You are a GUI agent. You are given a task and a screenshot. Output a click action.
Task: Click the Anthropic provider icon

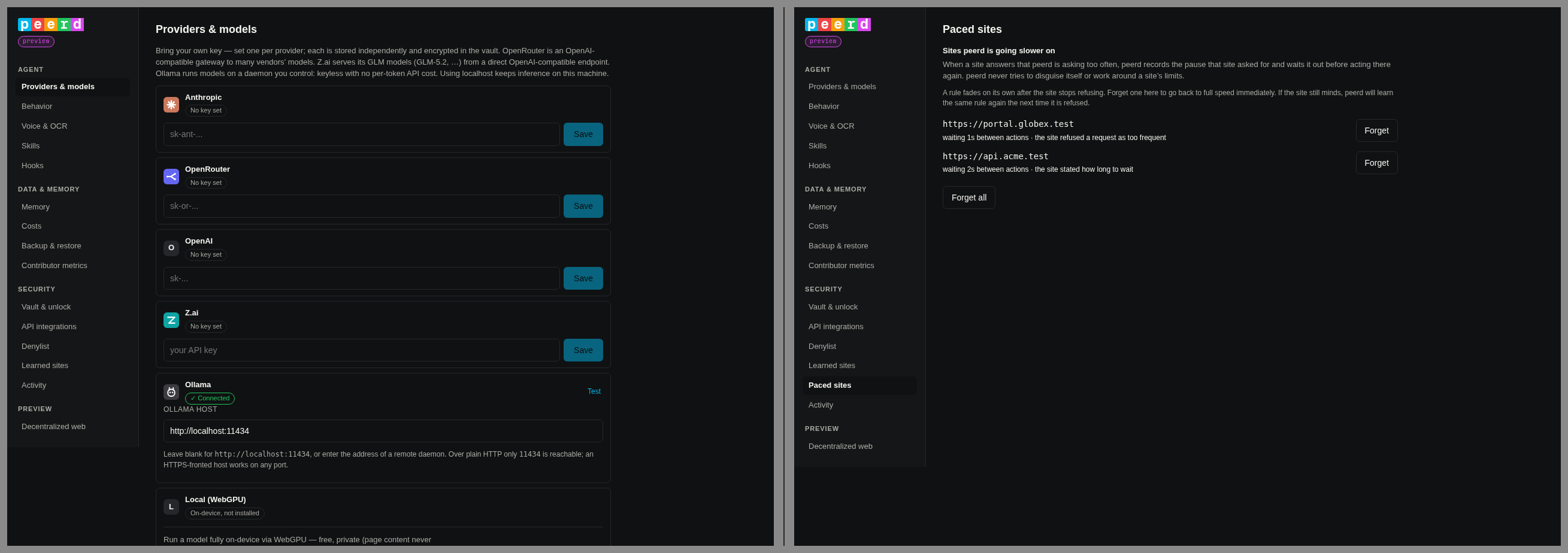click(x=171, y=105)
